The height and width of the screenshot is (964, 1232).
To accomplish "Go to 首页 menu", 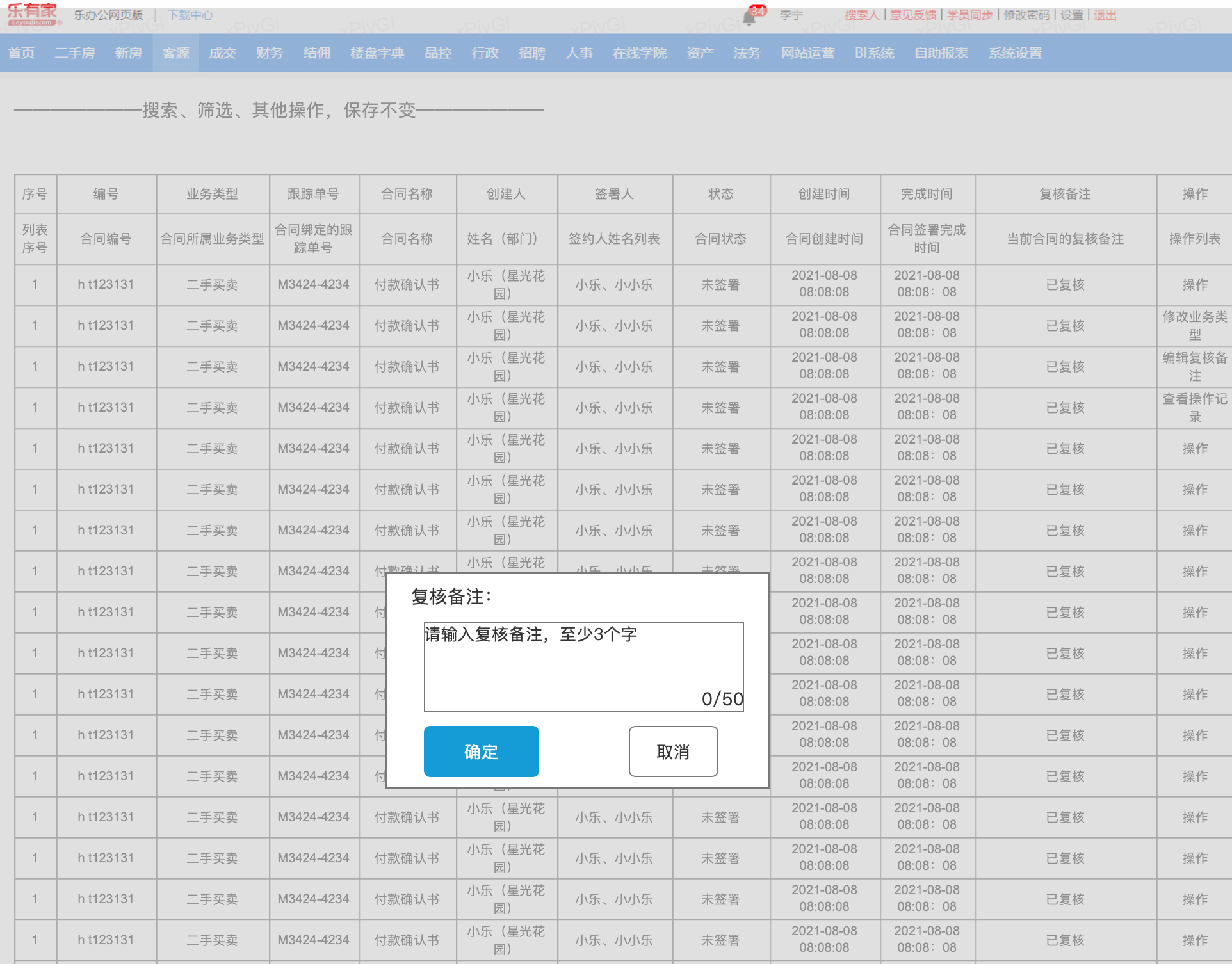I will point(22,53).
